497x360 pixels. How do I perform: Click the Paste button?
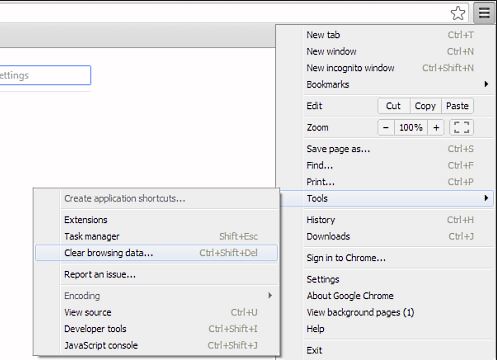coord(457,106)
